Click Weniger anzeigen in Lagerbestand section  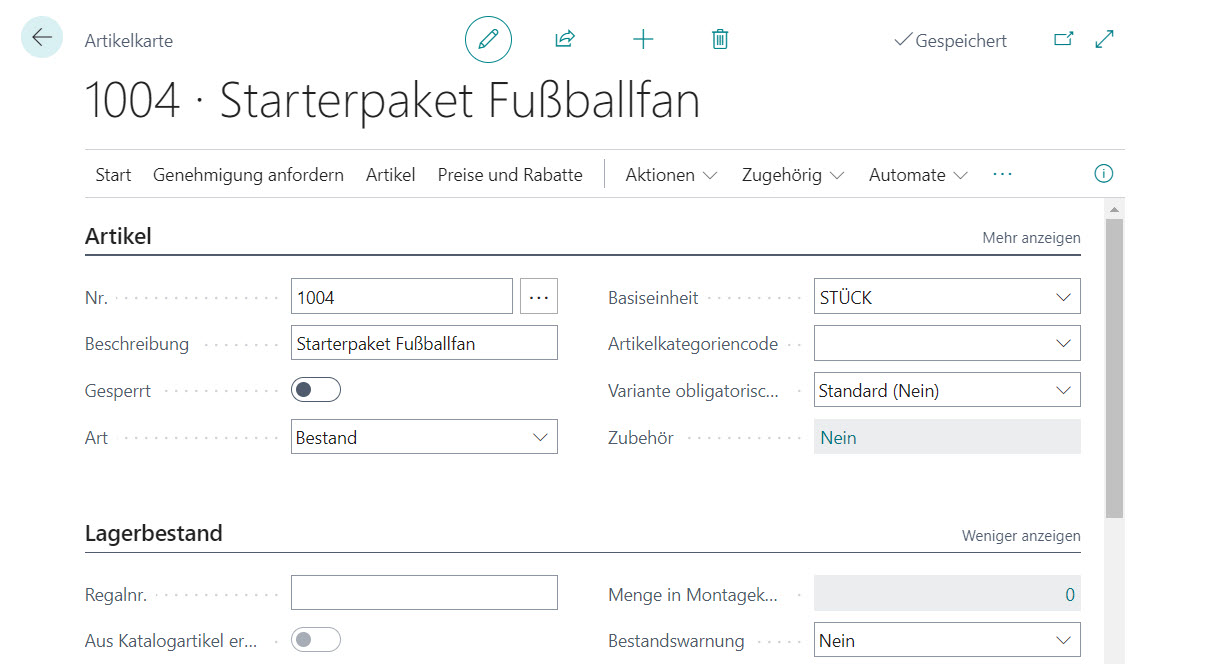1021,536
